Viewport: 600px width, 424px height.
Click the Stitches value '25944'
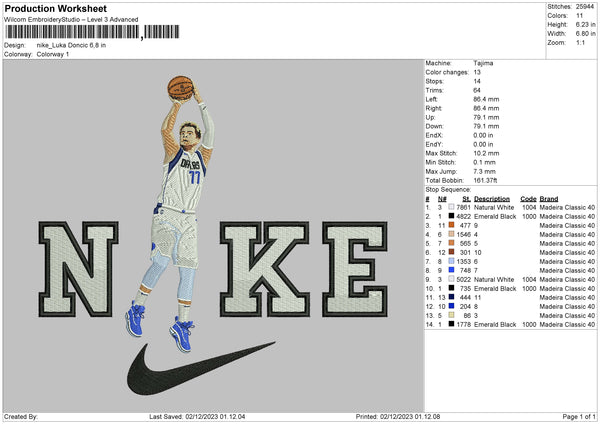tap(585, 7)
